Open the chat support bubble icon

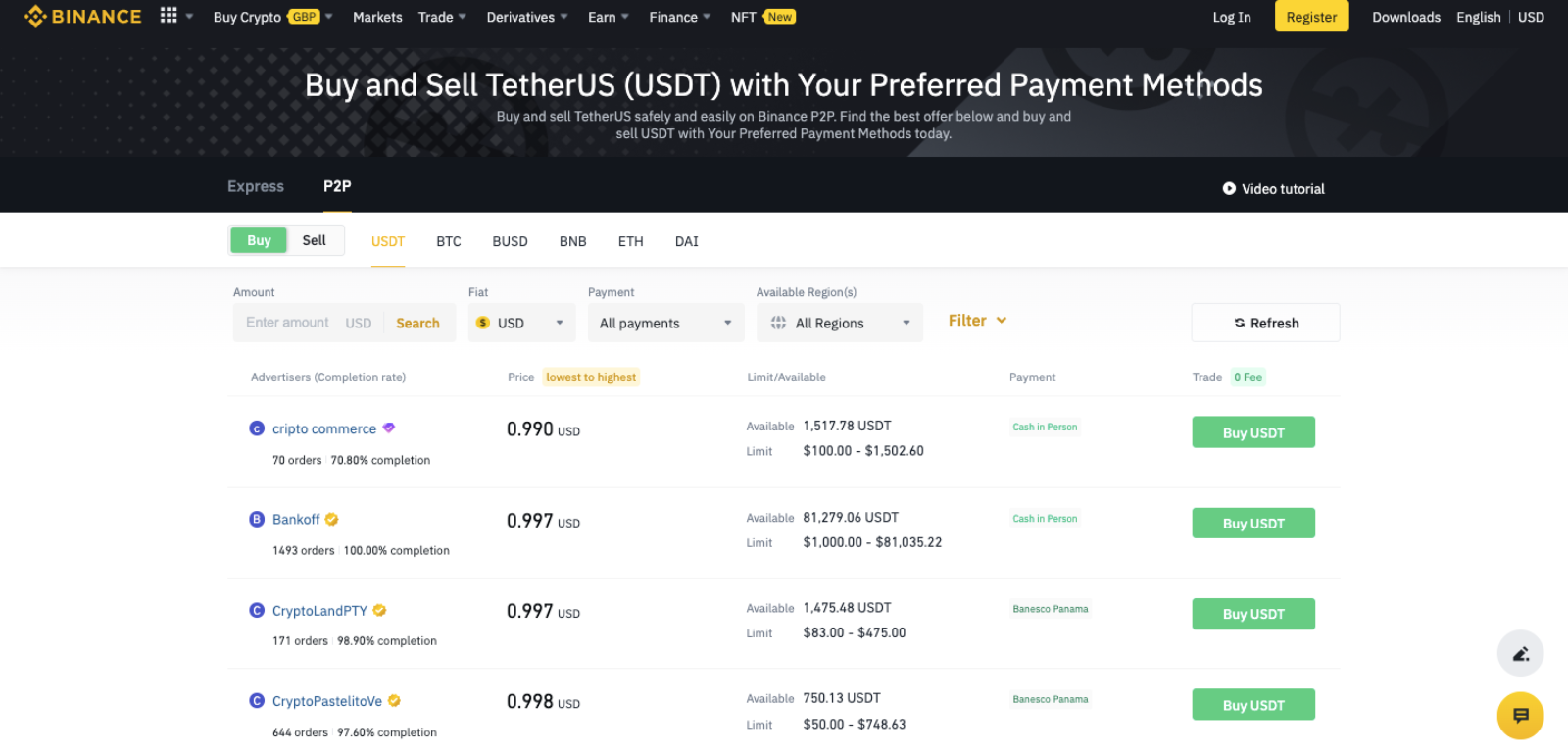(x=1520, y=716)
